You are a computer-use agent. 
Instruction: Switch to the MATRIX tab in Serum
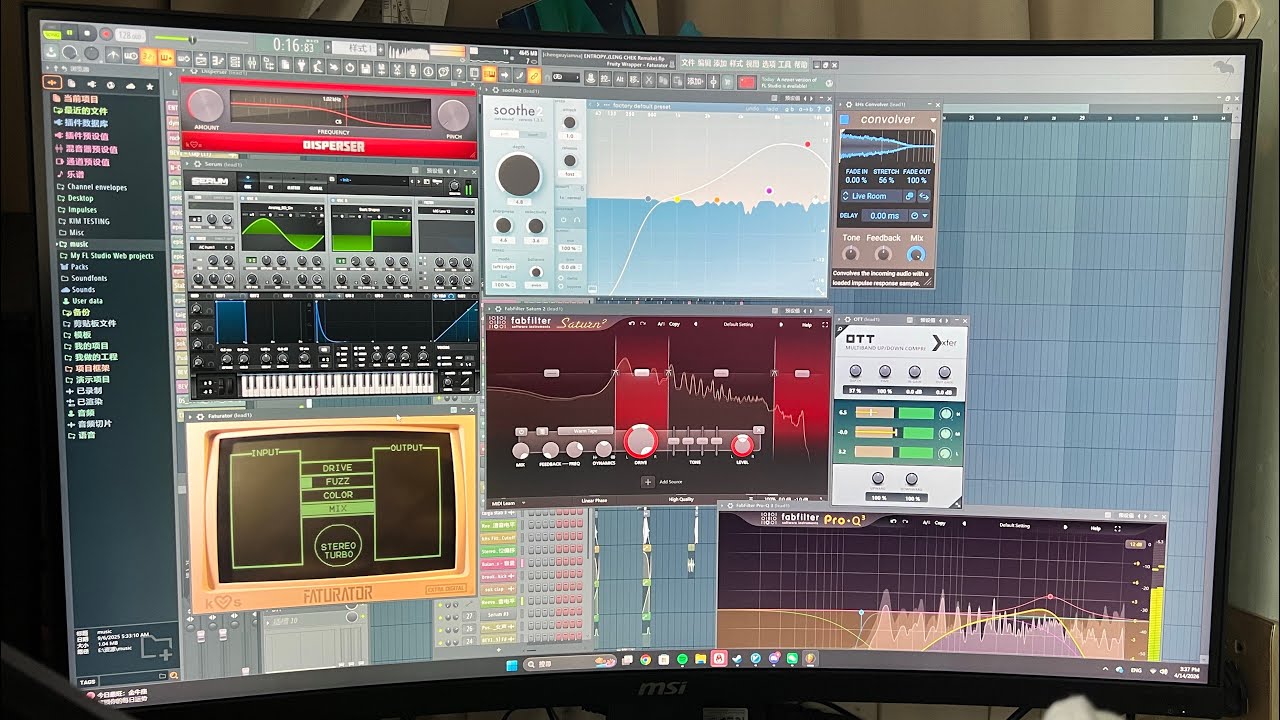click(x=294, y=184)
